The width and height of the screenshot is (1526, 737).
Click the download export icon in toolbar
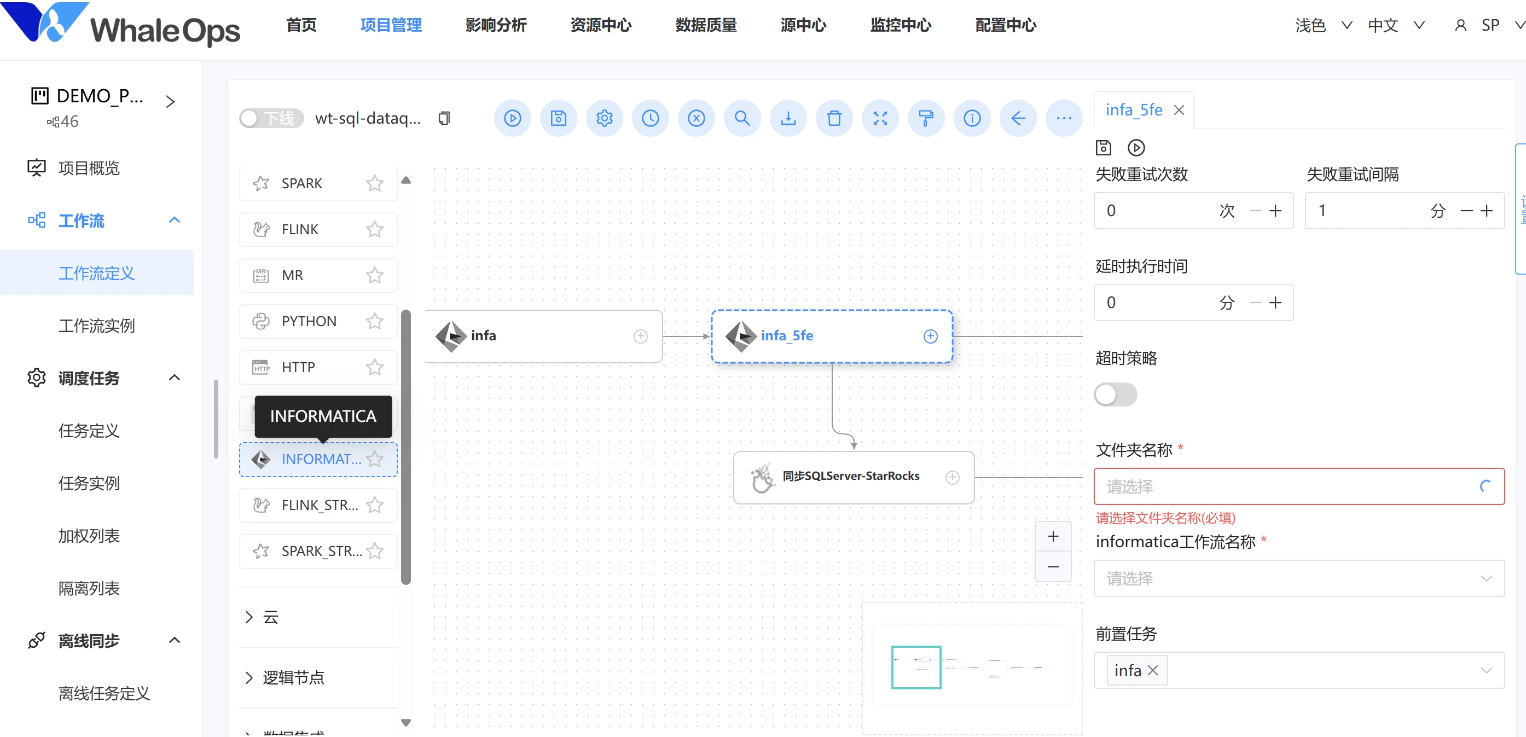point(788,118)
